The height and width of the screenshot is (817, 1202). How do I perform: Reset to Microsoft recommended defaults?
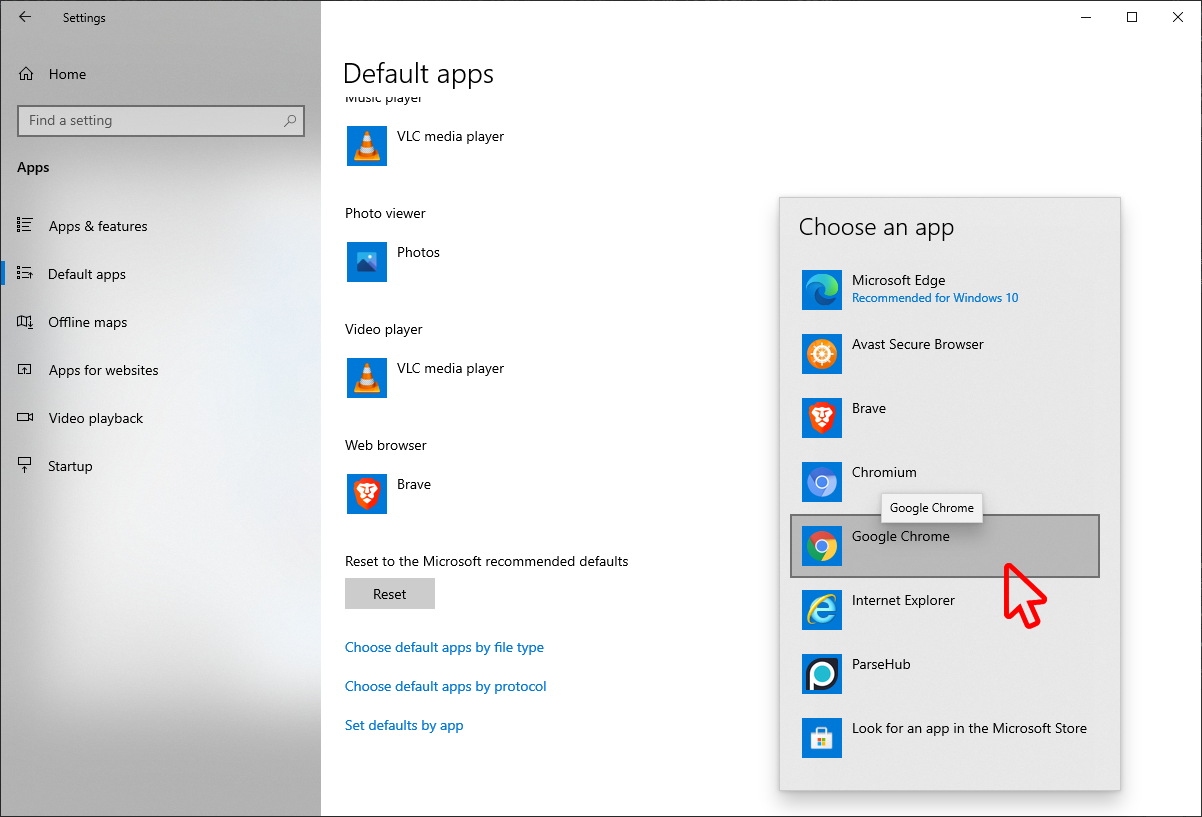pos(390,594)
